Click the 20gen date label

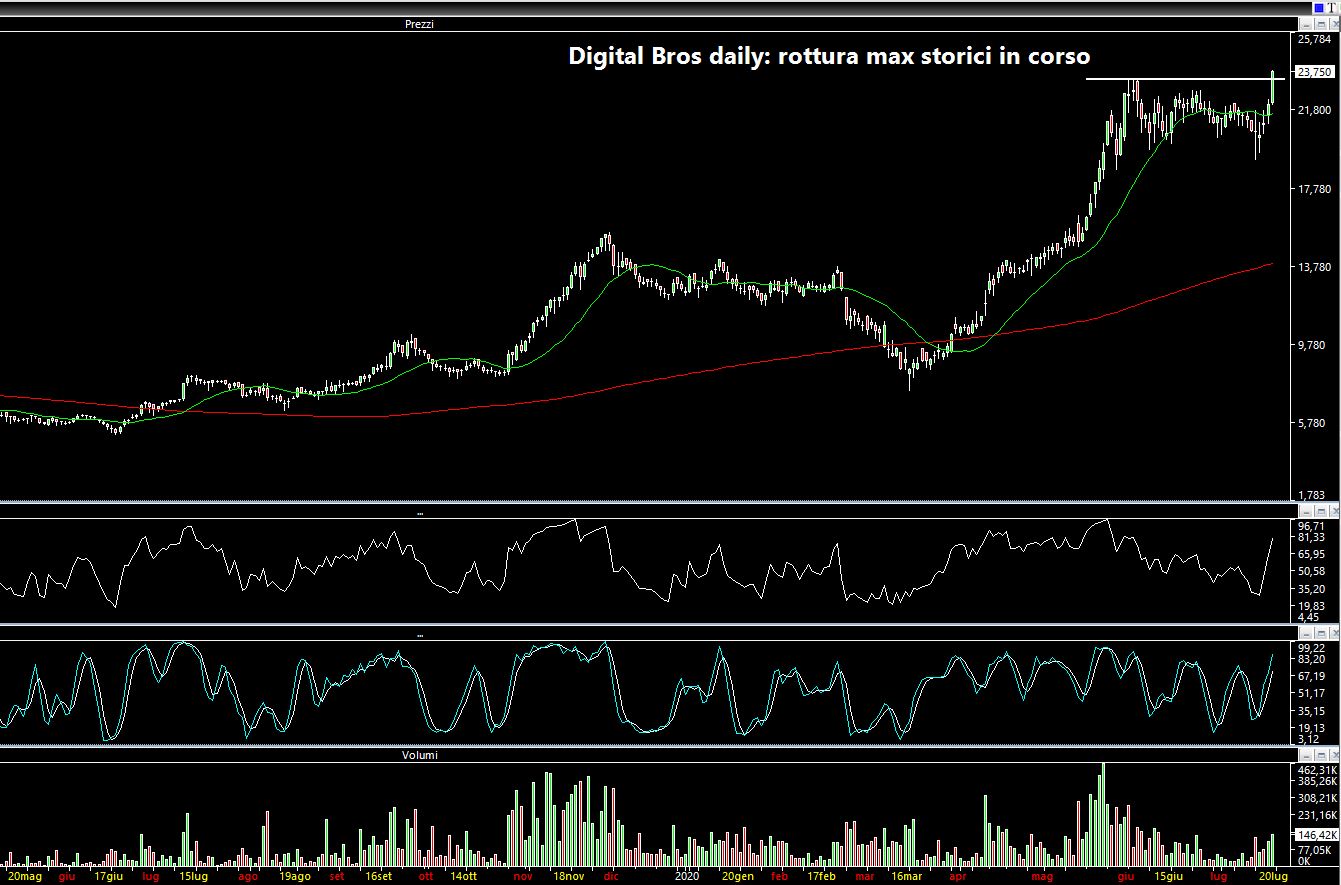tap(737, 876)
